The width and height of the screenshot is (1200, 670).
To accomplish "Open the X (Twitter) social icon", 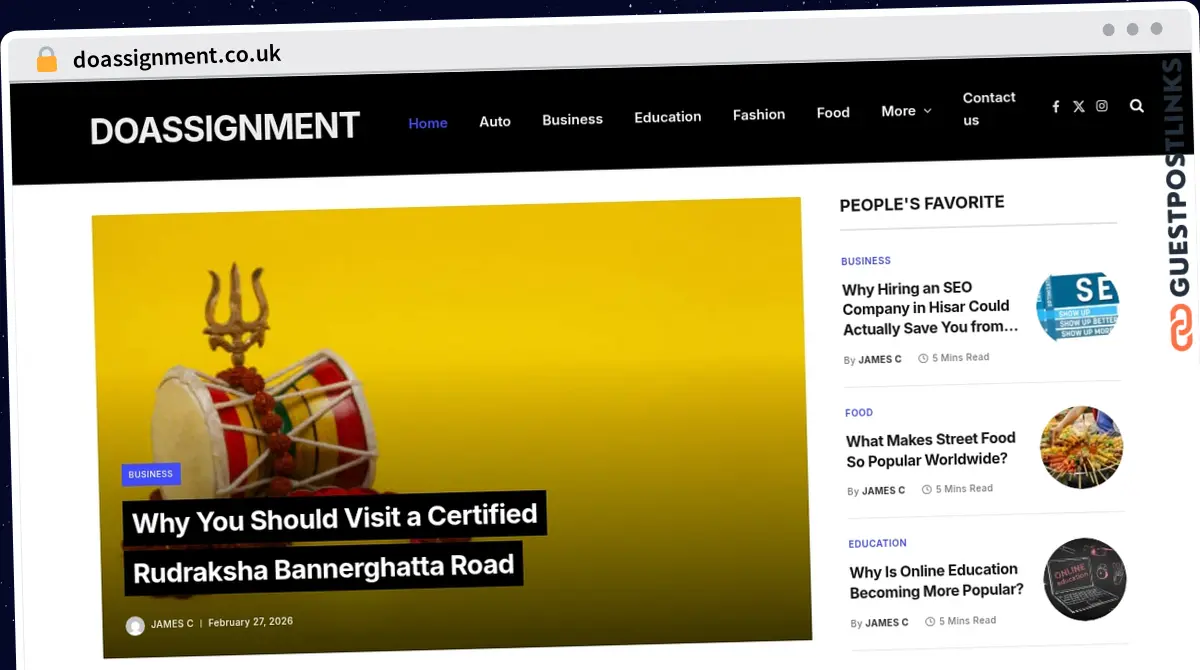I will point(1078,107).
